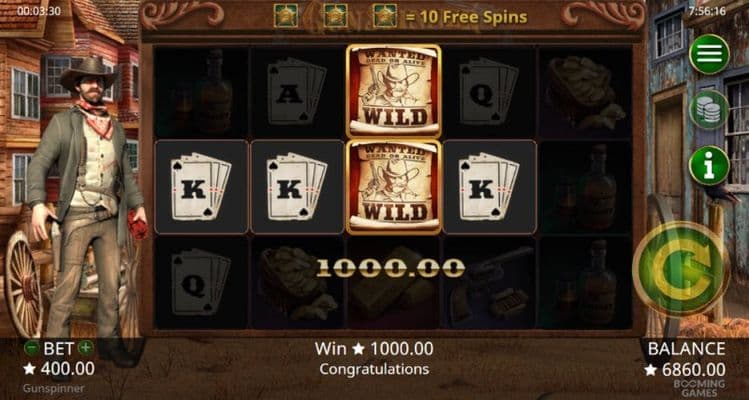
Task: Select the top Wild wanted poster symbol
Action: coord(393,91)
